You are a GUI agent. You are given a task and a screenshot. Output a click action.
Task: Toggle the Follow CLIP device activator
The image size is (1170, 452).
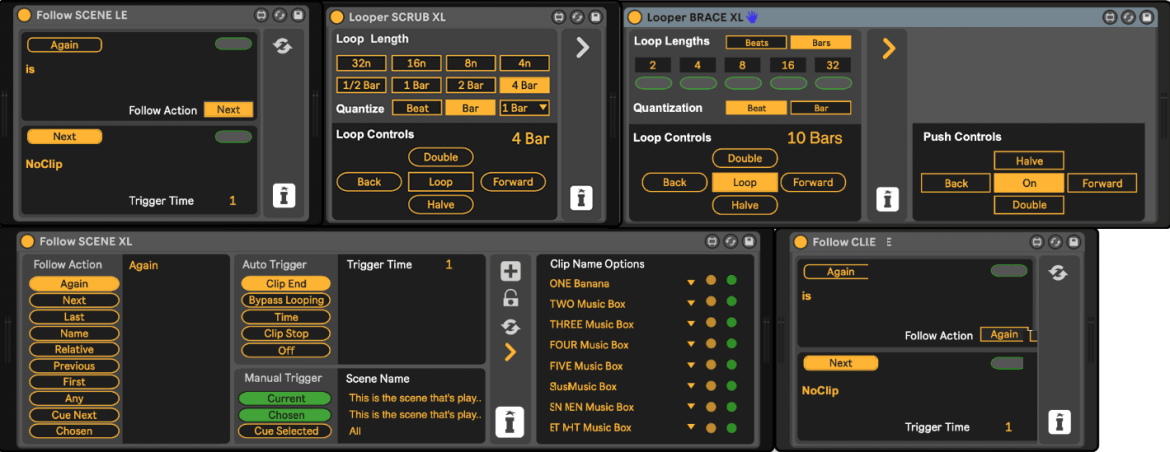pos(800,242)
